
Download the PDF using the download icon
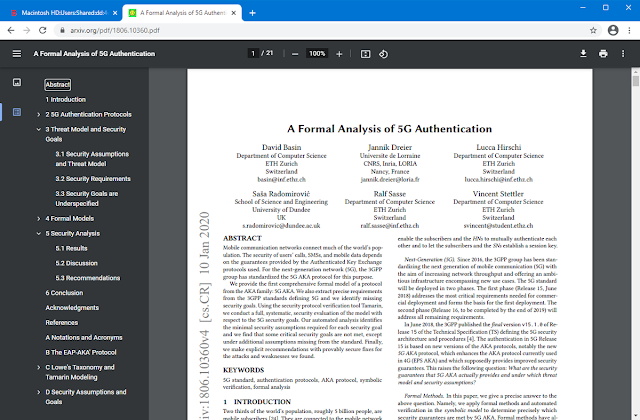[x=583, y=54]
